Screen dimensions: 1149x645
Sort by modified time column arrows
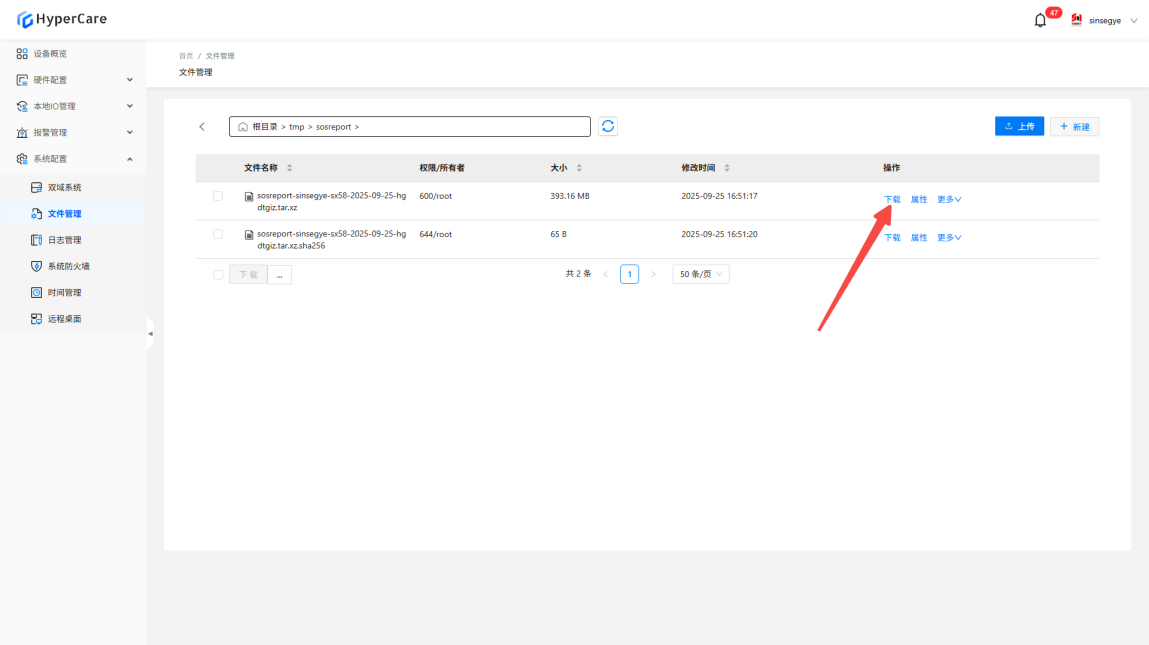click(727, 168)
